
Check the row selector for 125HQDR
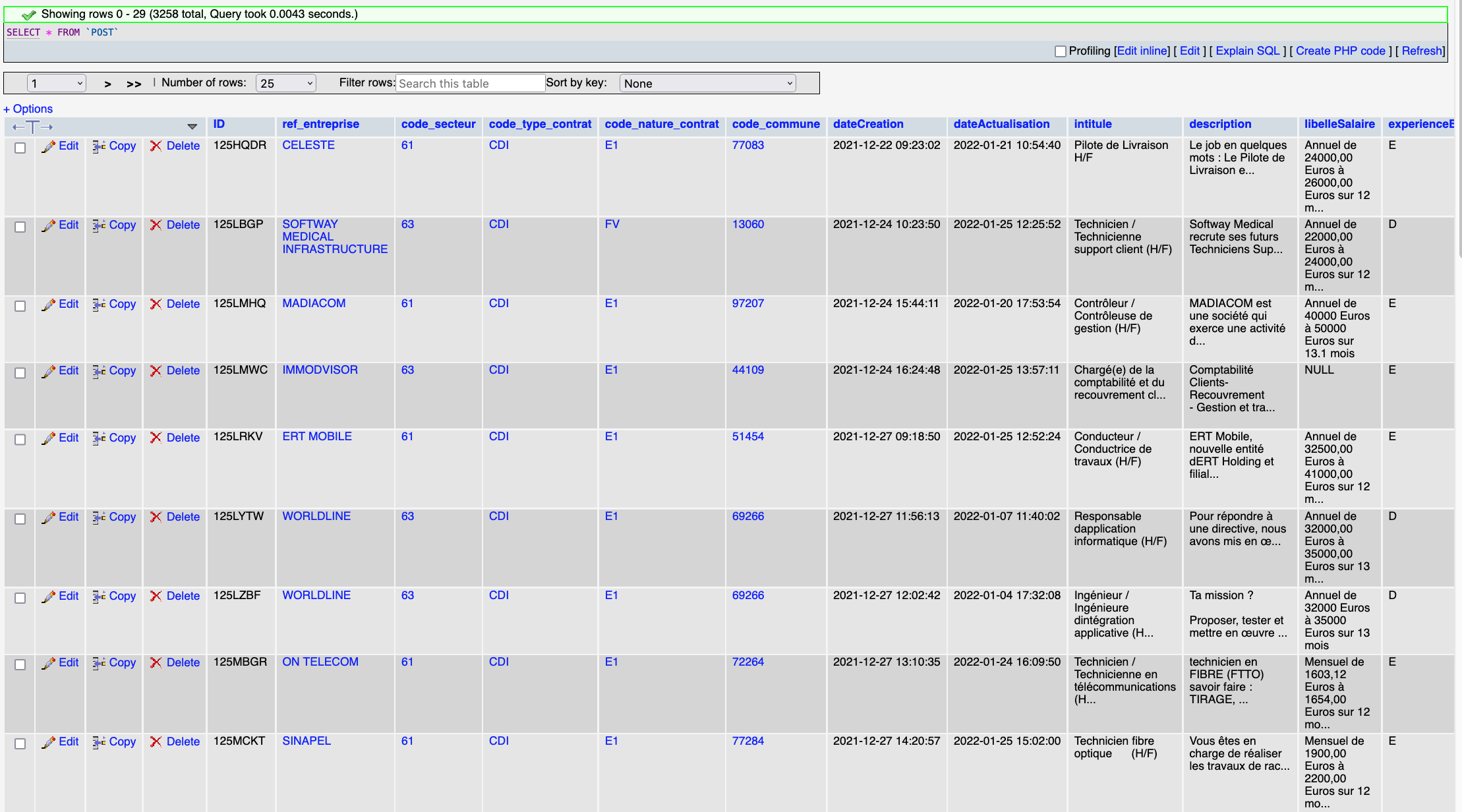click(x=20, y=150)
